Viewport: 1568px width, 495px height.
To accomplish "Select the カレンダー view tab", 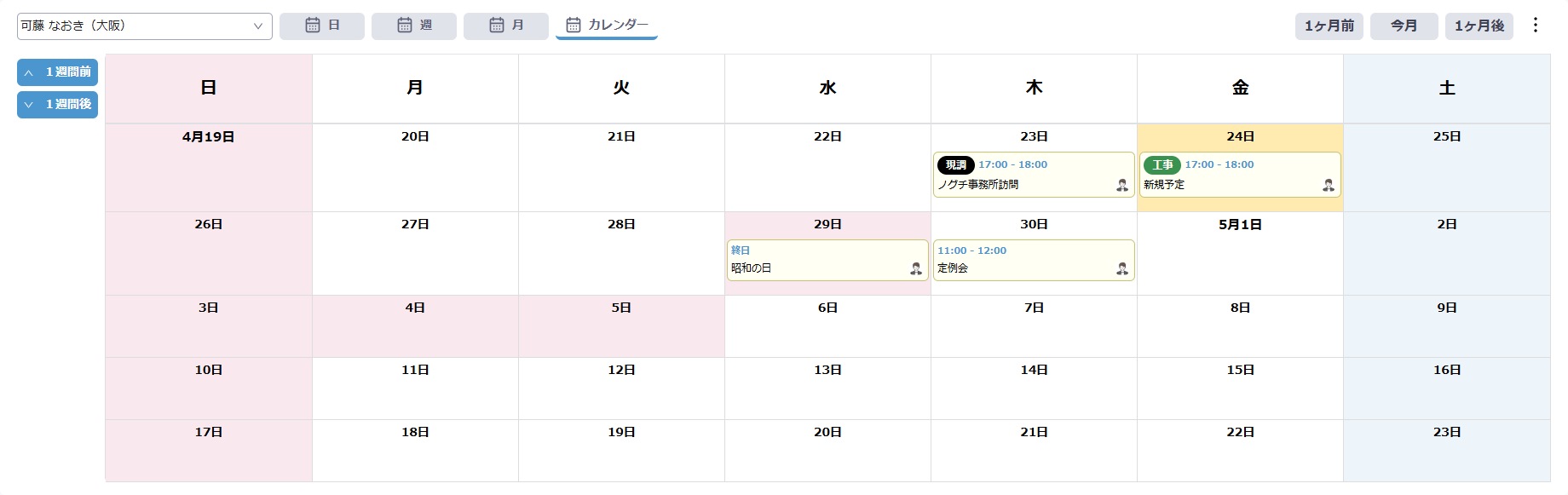I will (x=607, y=26).
